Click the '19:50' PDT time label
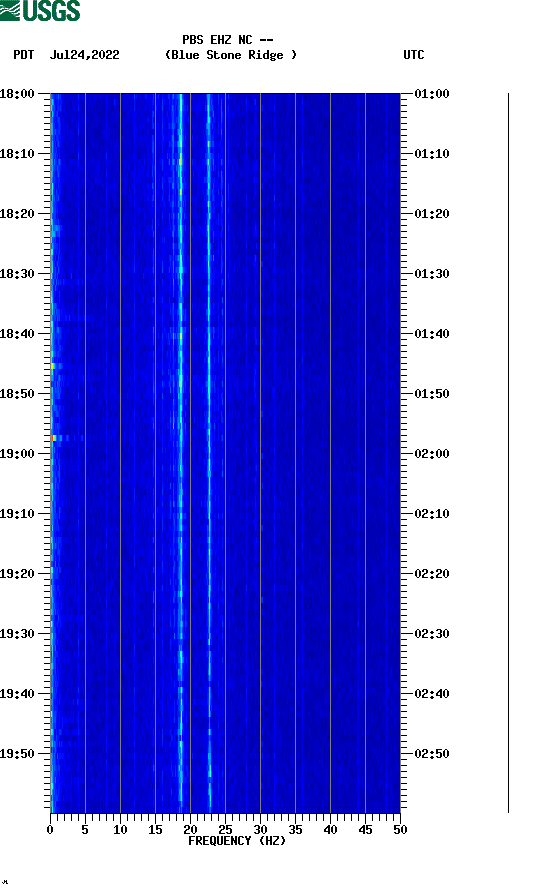The height and width of the screenshot is (893, 552). pyautogui.click(x=17, y=753)
